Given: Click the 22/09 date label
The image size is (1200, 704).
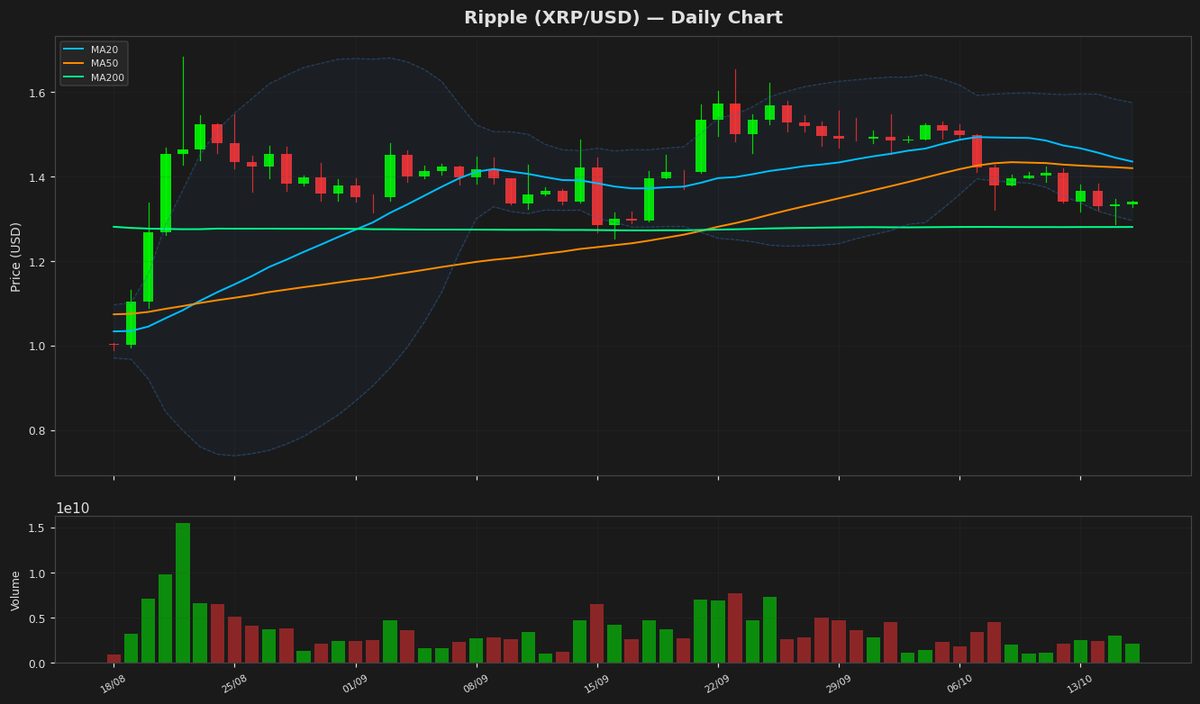Looking at the screenshot, I should (x=718, y=686).
